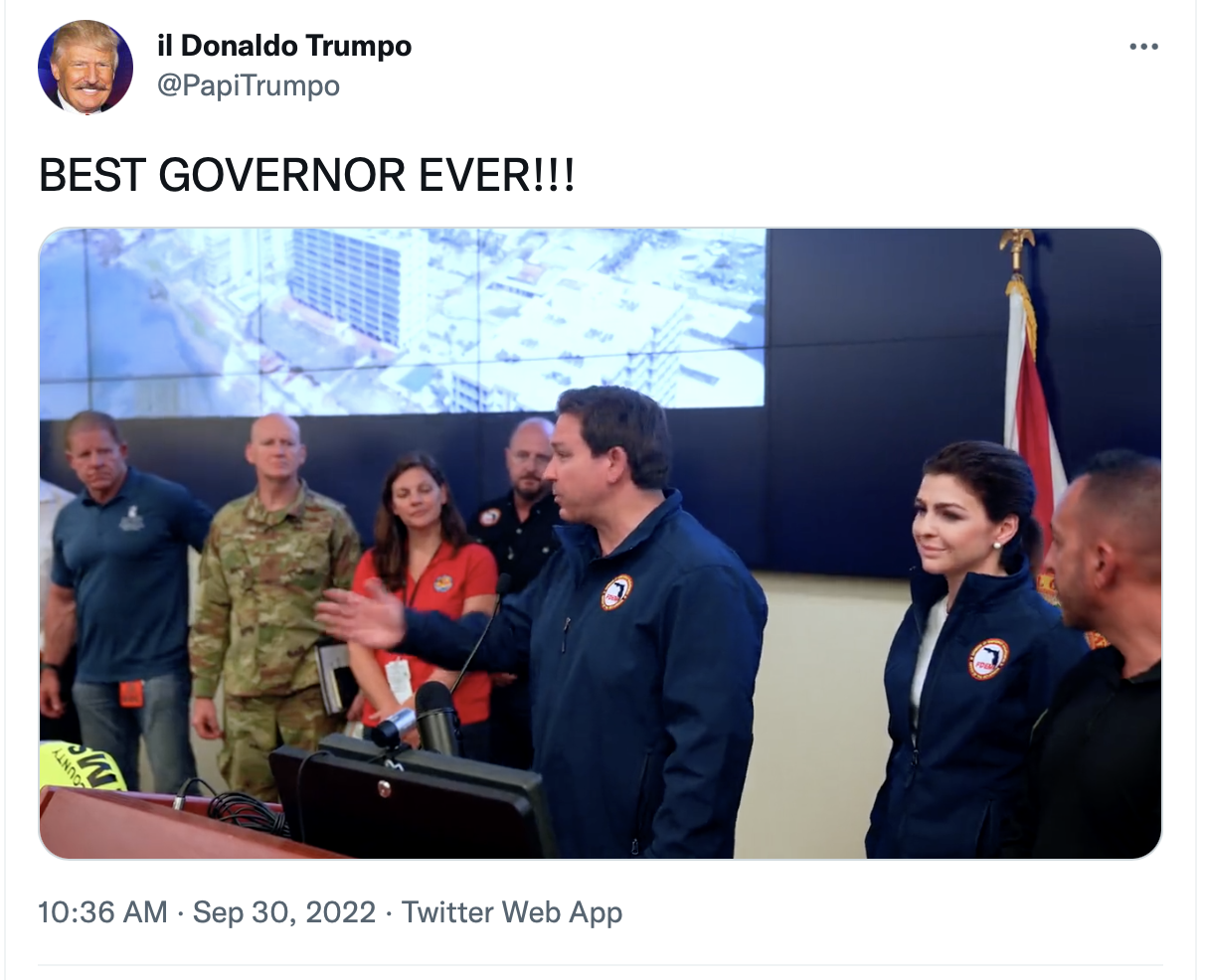The width and height of the screenshot is (1205, 980).
Task: Click the Twitter Web App source label
Action: pos(512,911)
